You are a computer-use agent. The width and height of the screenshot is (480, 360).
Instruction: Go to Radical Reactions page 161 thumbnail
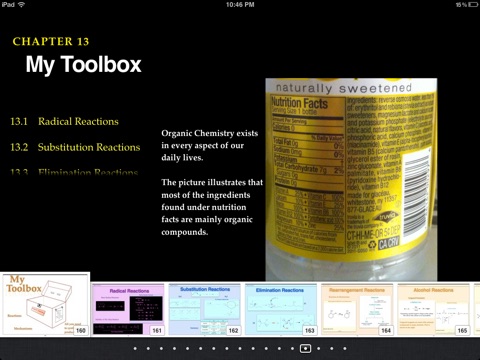point(128,309)
